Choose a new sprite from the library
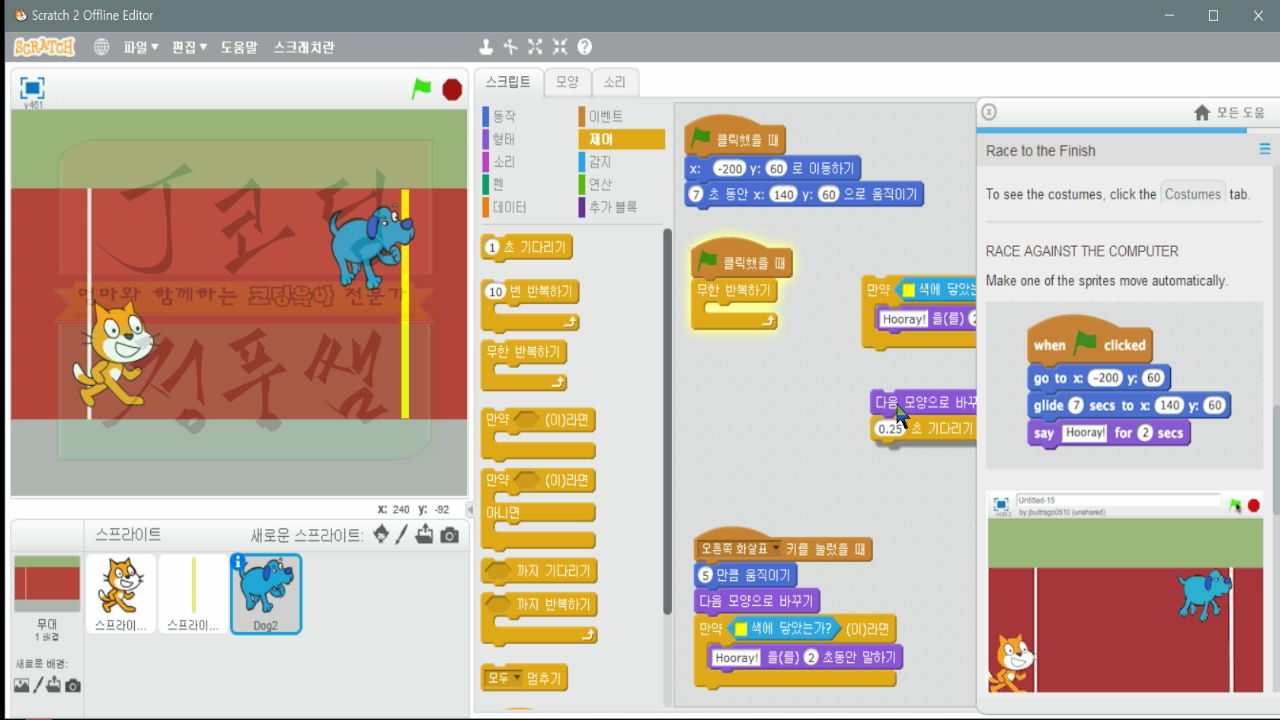Screen dimensions: 1280x720 coord(381,535)
